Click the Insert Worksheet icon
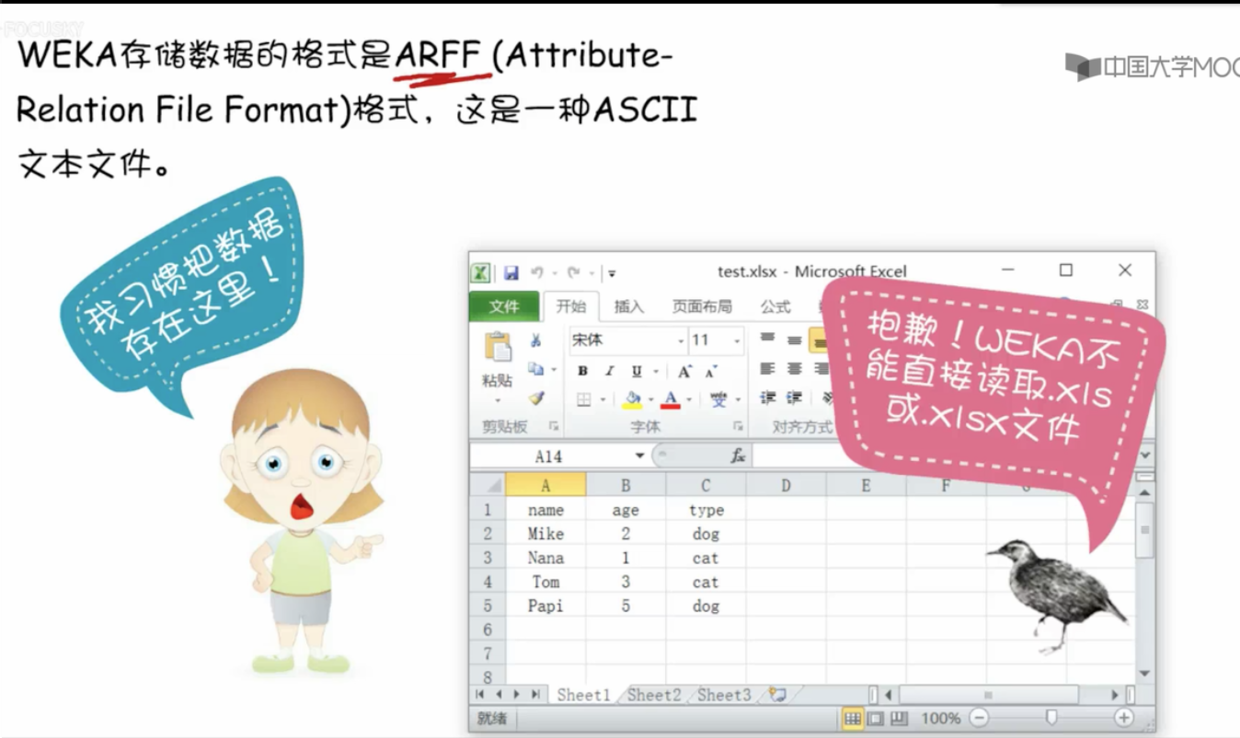 pos(777,694)
